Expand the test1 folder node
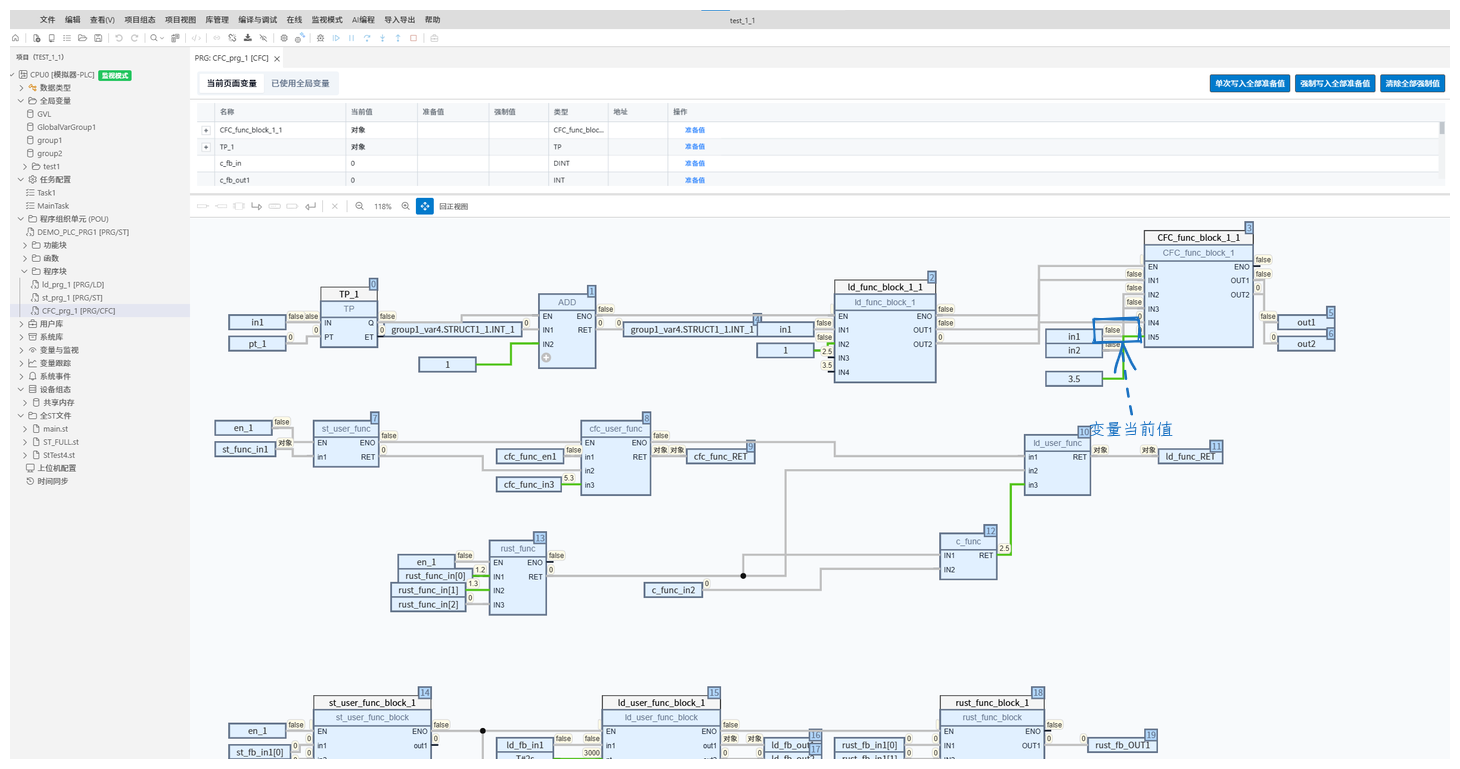This screenshot has width=1460, height=769. (x=25, y=166)
